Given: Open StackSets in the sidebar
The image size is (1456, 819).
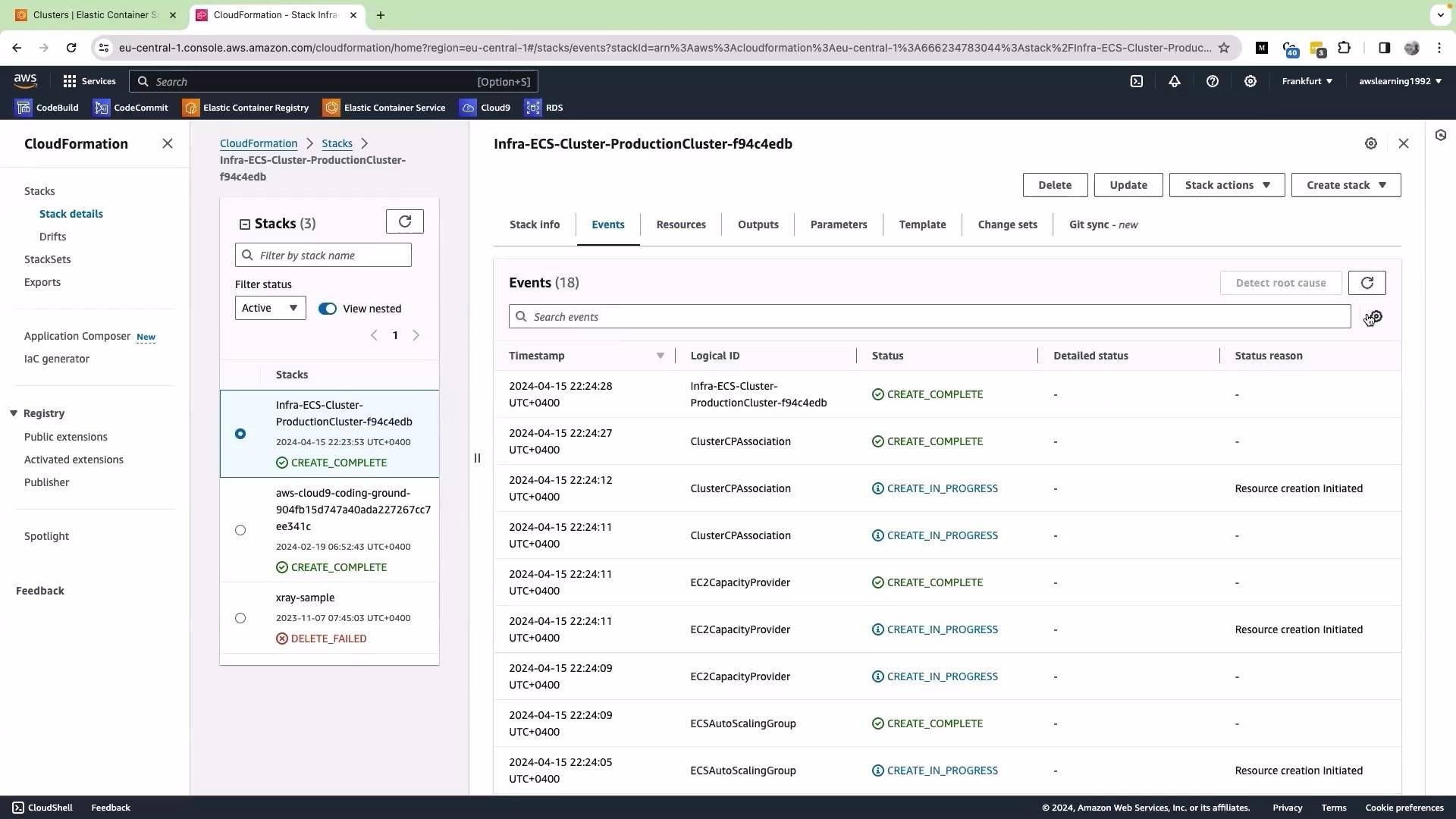Looking at the screenshot, I should pos(48,259).
